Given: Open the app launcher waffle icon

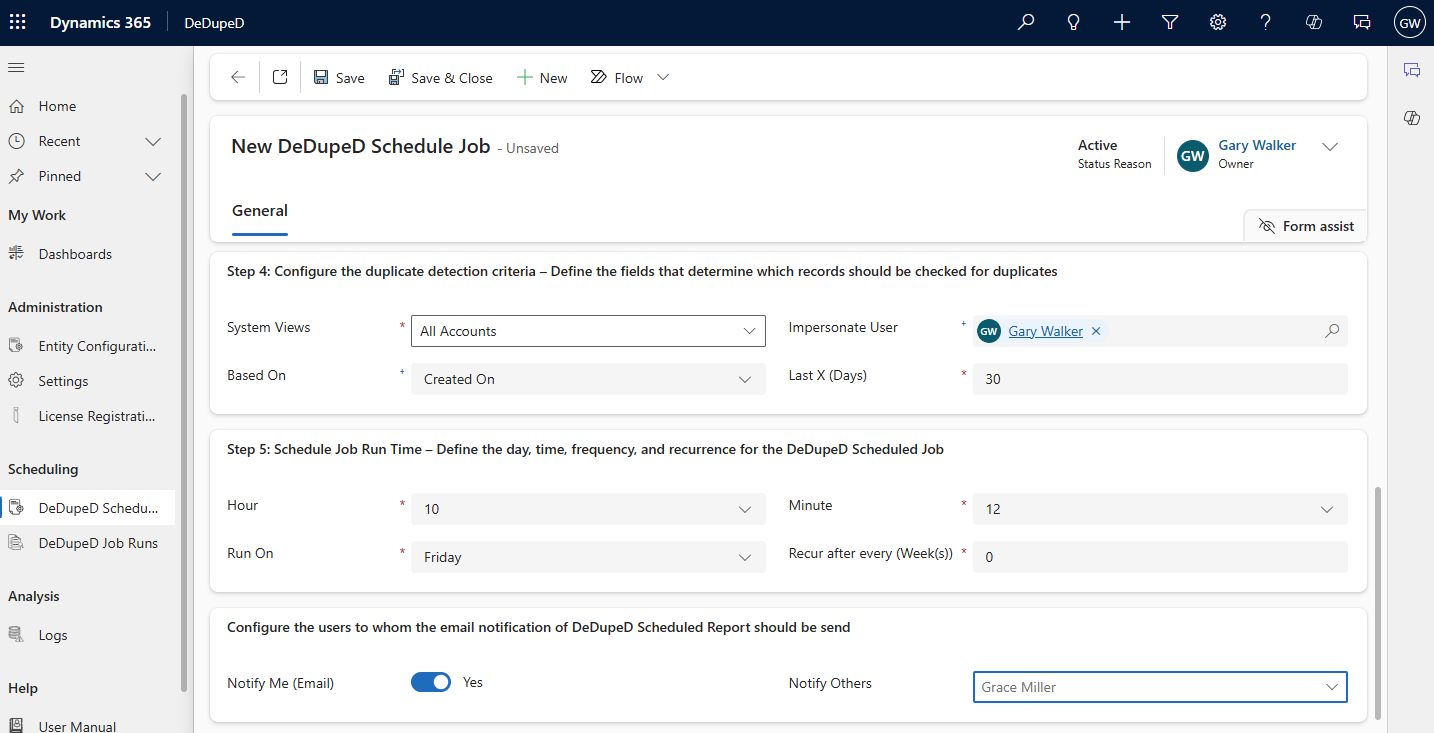Looking at the screenshot, I should [x=18, y=22].
